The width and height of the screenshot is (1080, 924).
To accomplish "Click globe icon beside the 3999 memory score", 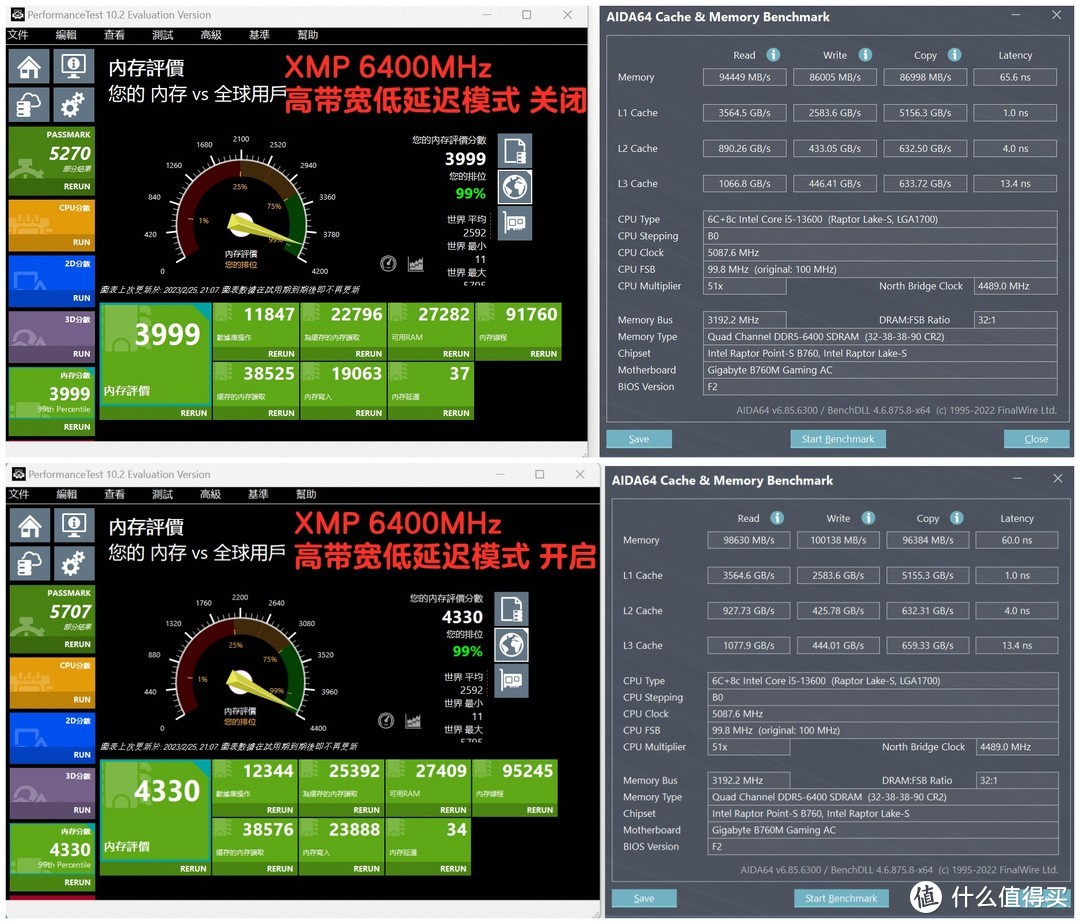I will click(515, 187).
